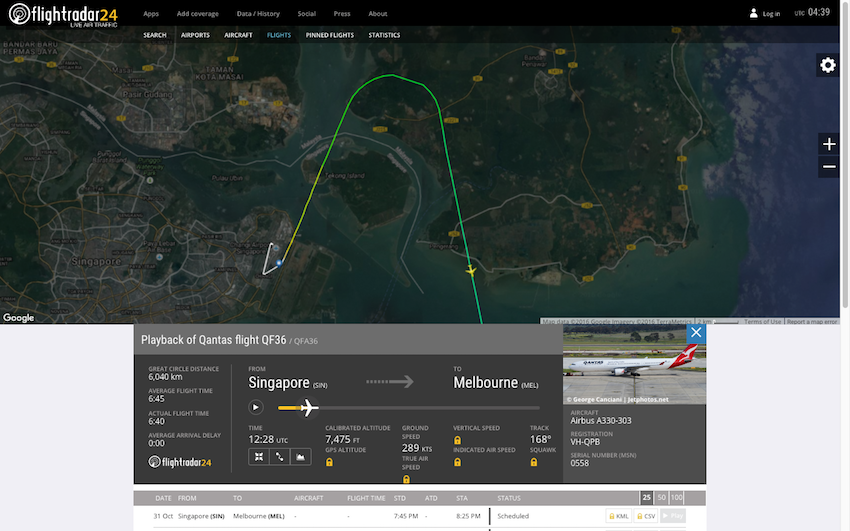The height and width of the screenshot is (531, 850).
Task: Click Play for the 31 Oct flight
Action: coord(673,516)
